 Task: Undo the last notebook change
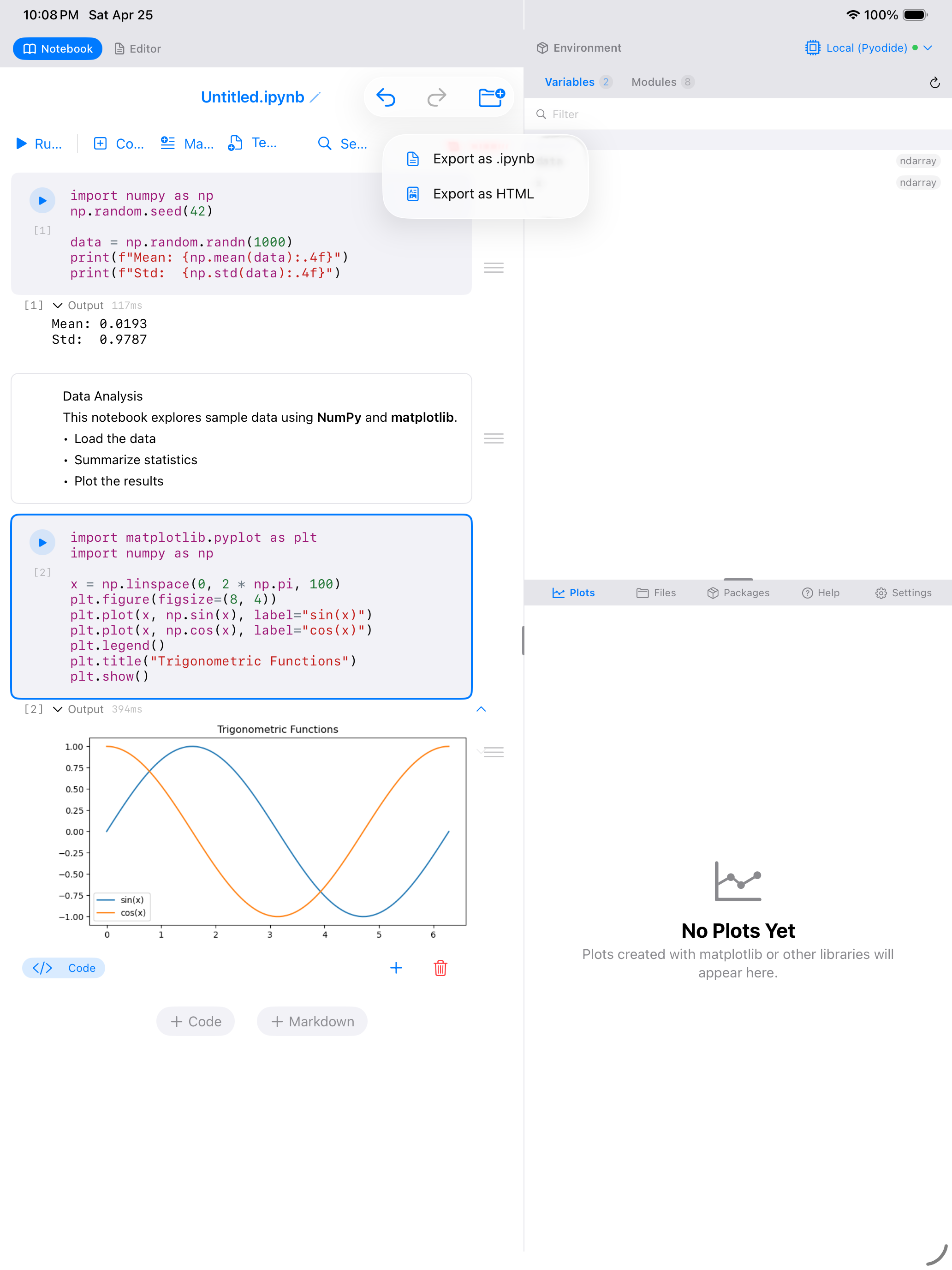(x=386, y=97)
